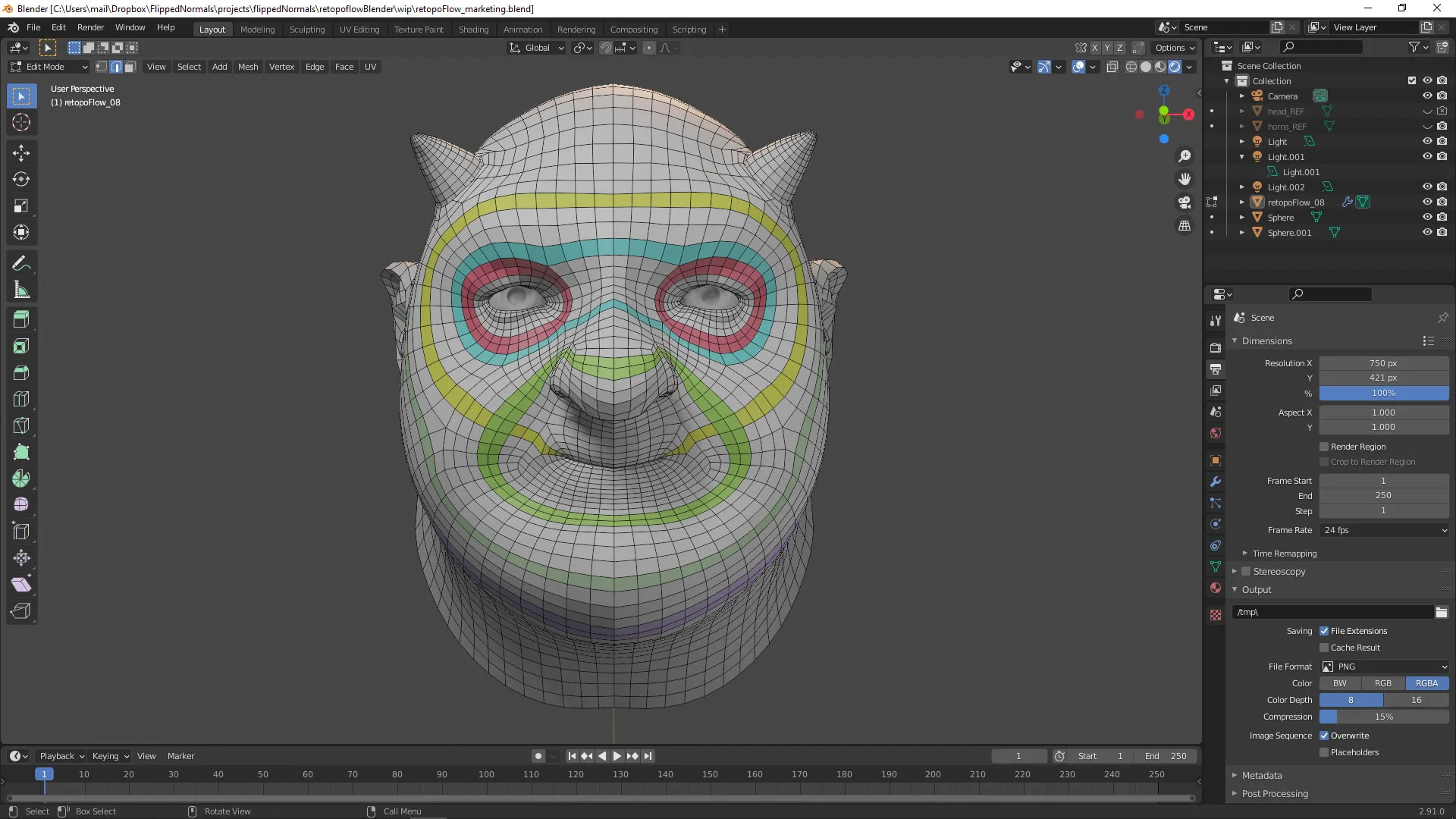
Task: Open Modifier properties wrench tab
Action: click(1216, 482)
